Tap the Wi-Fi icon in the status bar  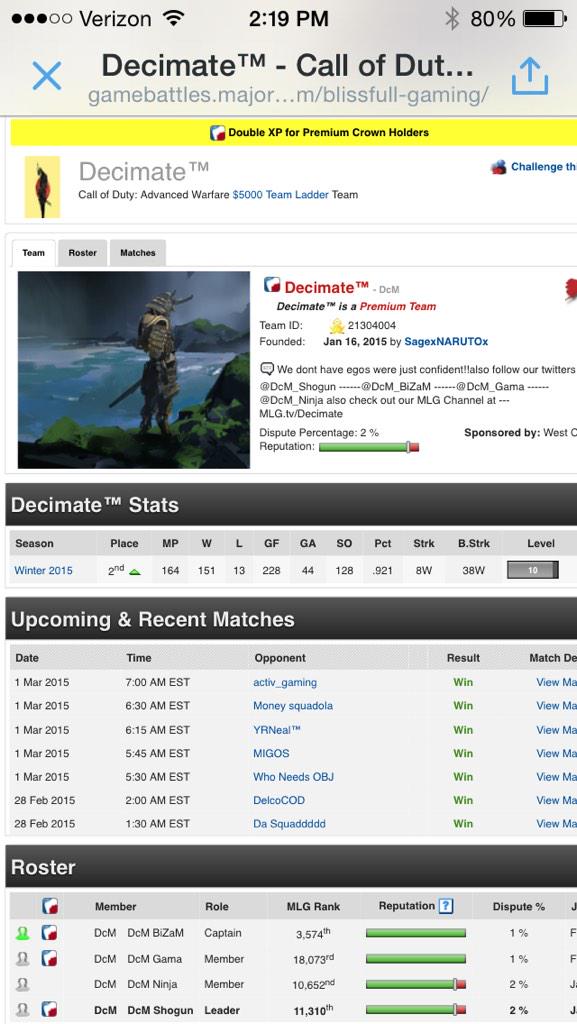pos(172,18)
